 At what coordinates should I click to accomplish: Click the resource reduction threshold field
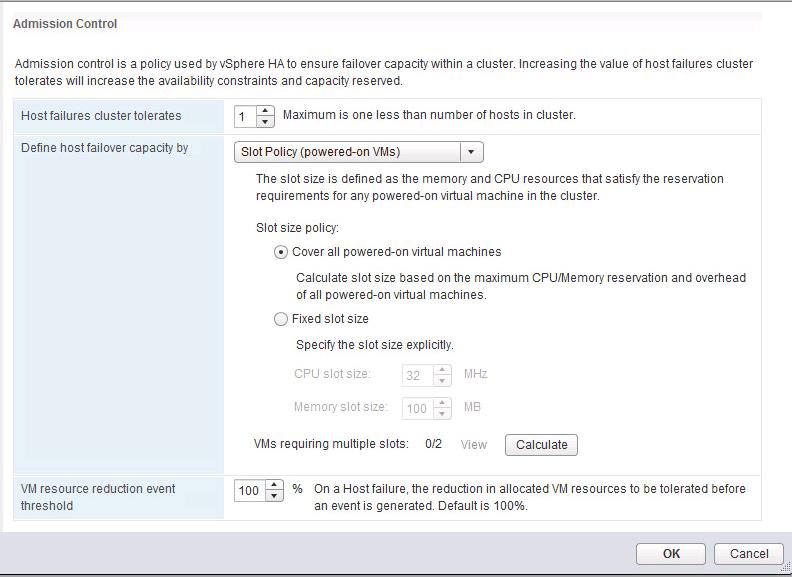point(249,491)
